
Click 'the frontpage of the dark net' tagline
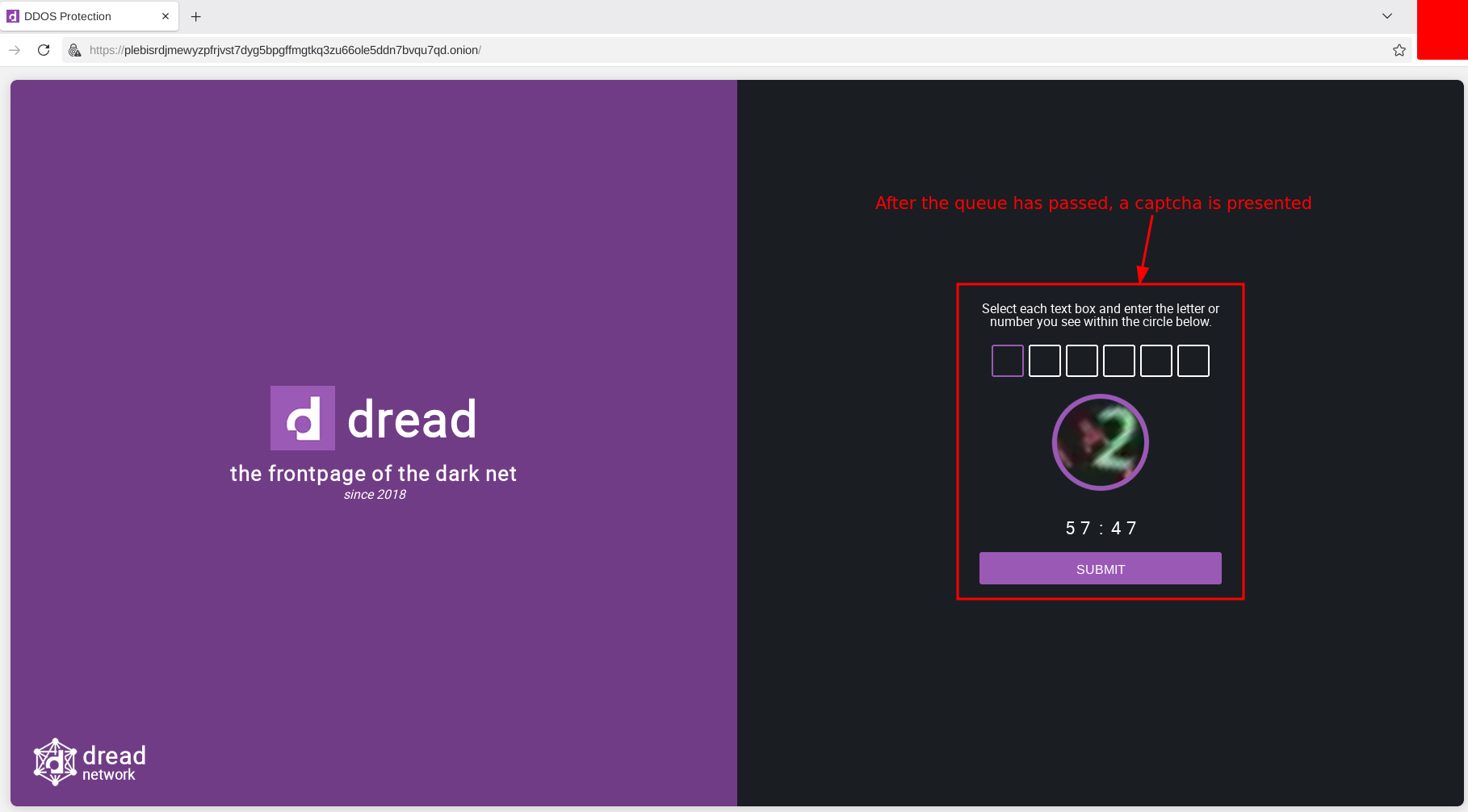373,473
